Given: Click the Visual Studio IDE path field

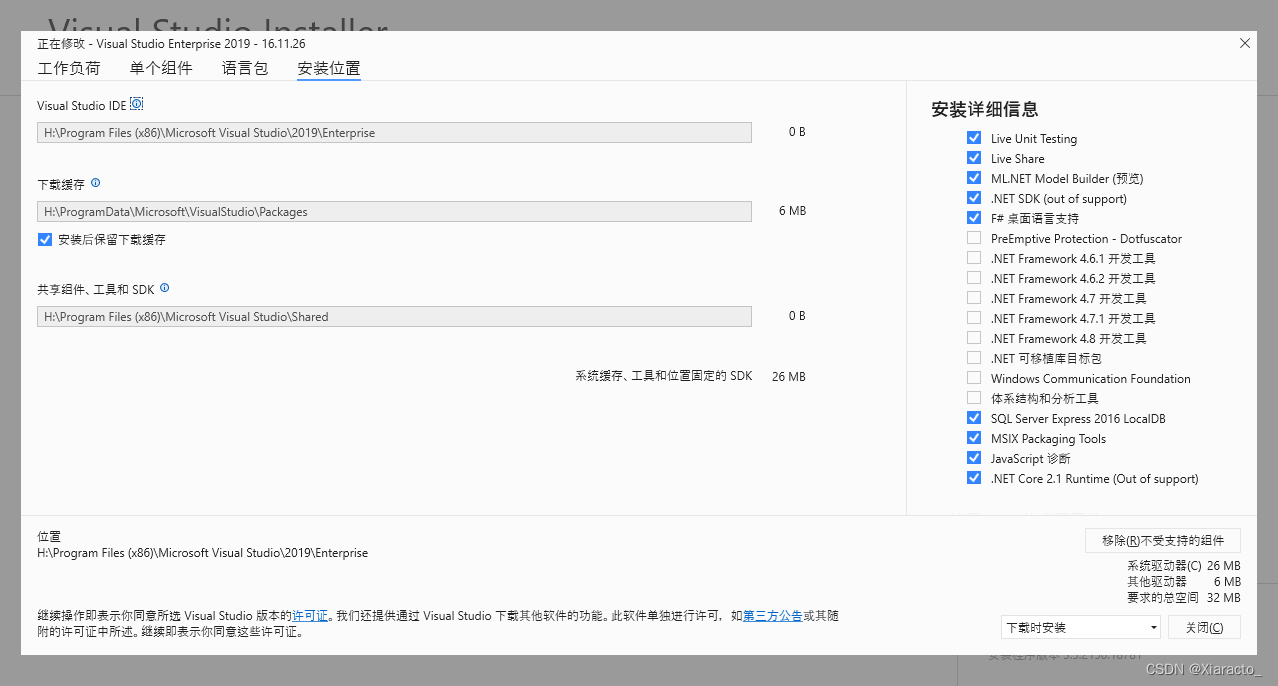Looking at the screenshot, I should pyautogui.click(x=393, y=132).
